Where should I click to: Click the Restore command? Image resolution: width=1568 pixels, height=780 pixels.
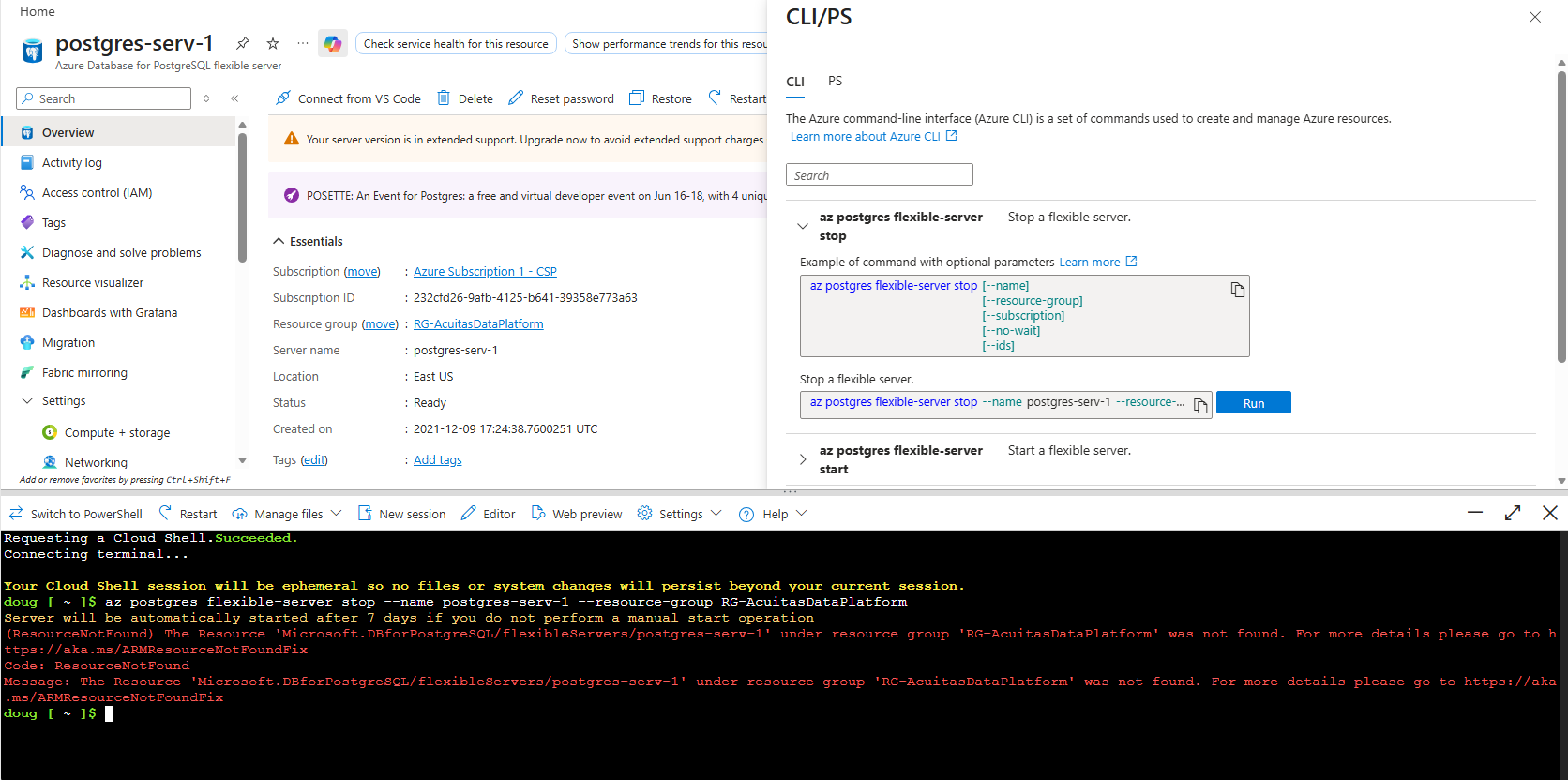pos(660,98)
